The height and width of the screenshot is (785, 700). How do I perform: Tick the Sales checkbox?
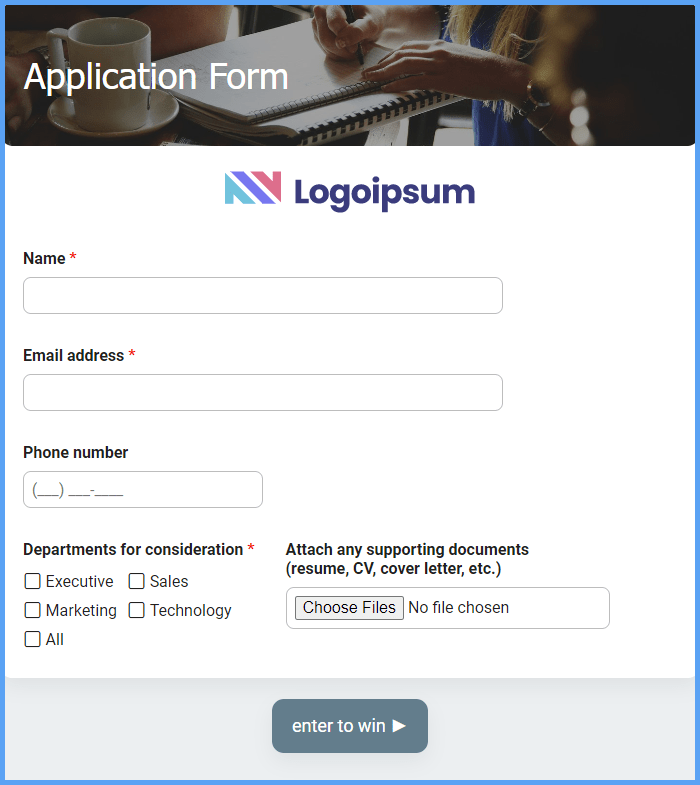point(137,581)
